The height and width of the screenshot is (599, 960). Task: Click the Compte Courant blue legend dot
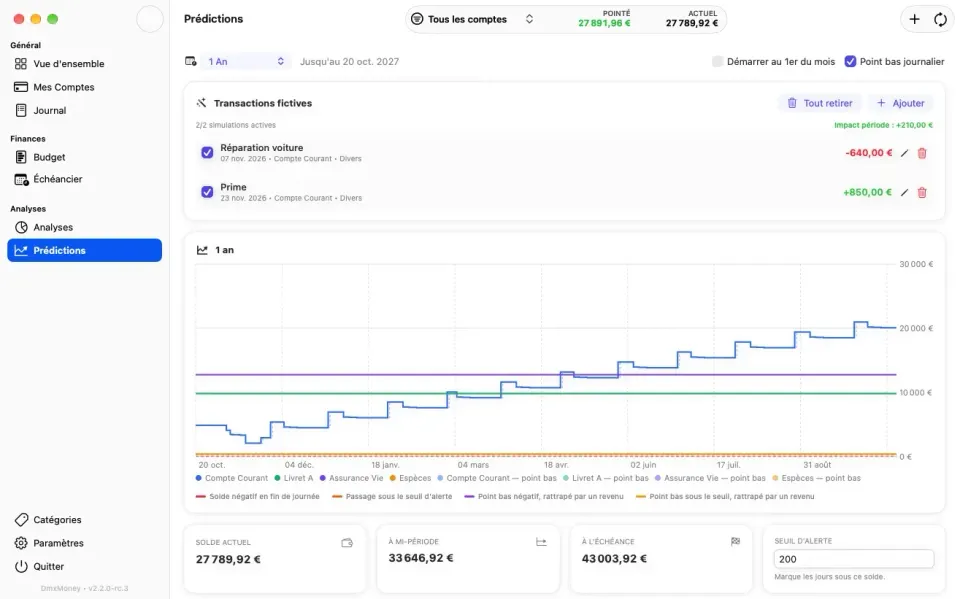(198, 478)
